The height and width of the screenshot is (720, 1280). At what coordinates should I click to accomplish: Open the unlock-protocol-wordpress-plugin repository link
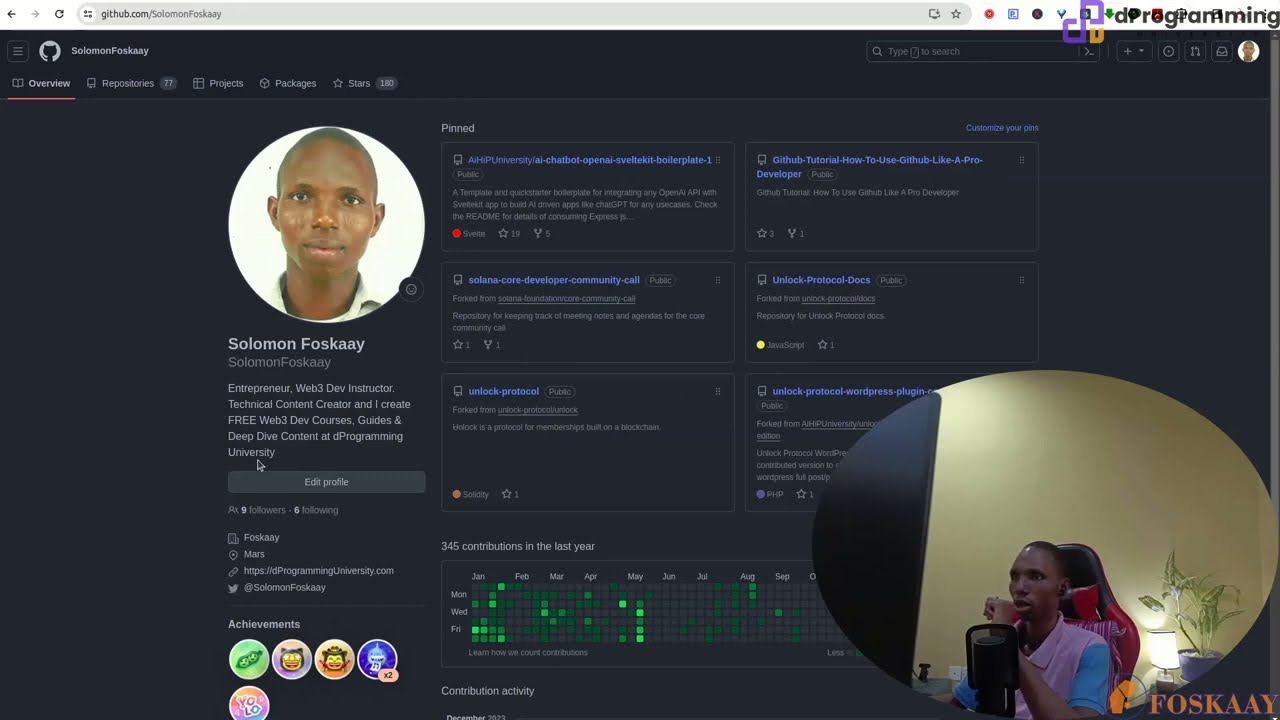coord(855,391)
